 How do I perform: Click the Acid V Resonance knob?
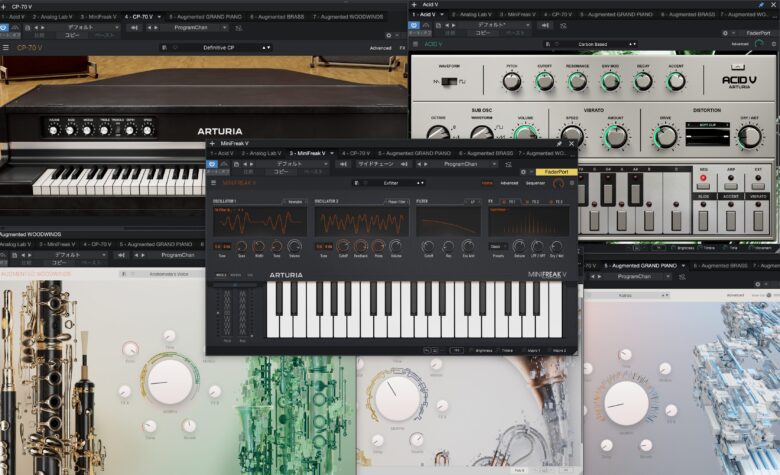coord(577,81)
